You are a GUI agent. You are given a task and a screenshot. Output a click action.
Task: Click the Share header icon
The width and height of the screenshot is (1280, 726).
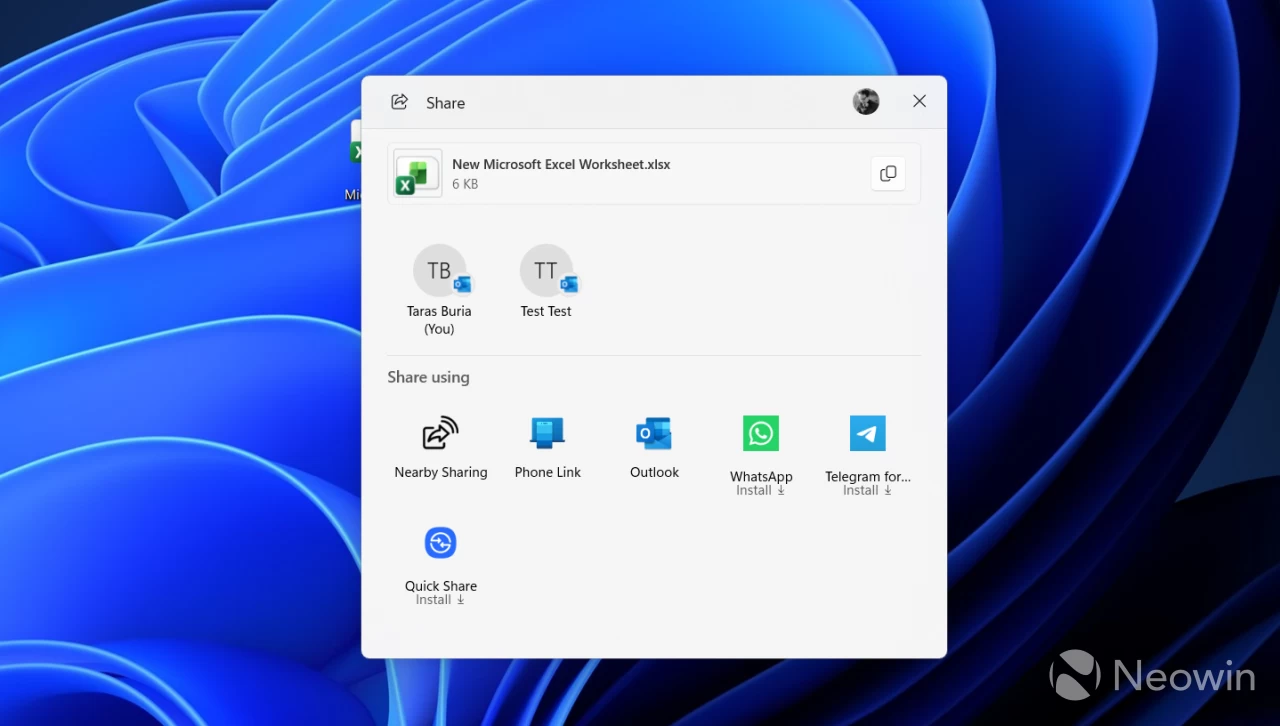click(x=399, y=102)
